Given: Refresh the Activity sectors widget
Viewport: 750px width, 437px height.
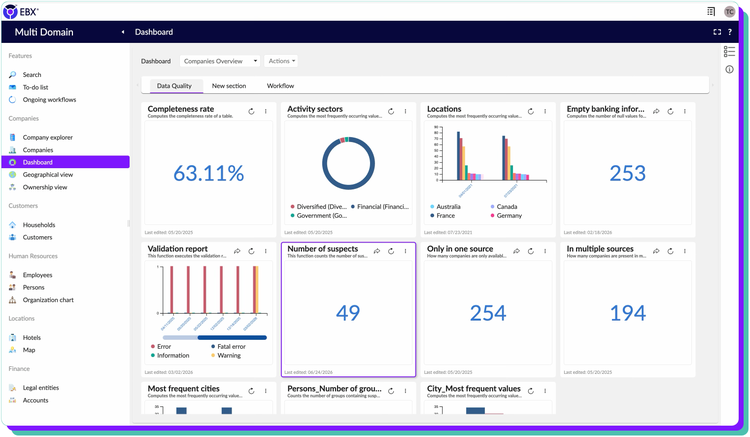Looking at the screenshot, I should pos(391,111).
